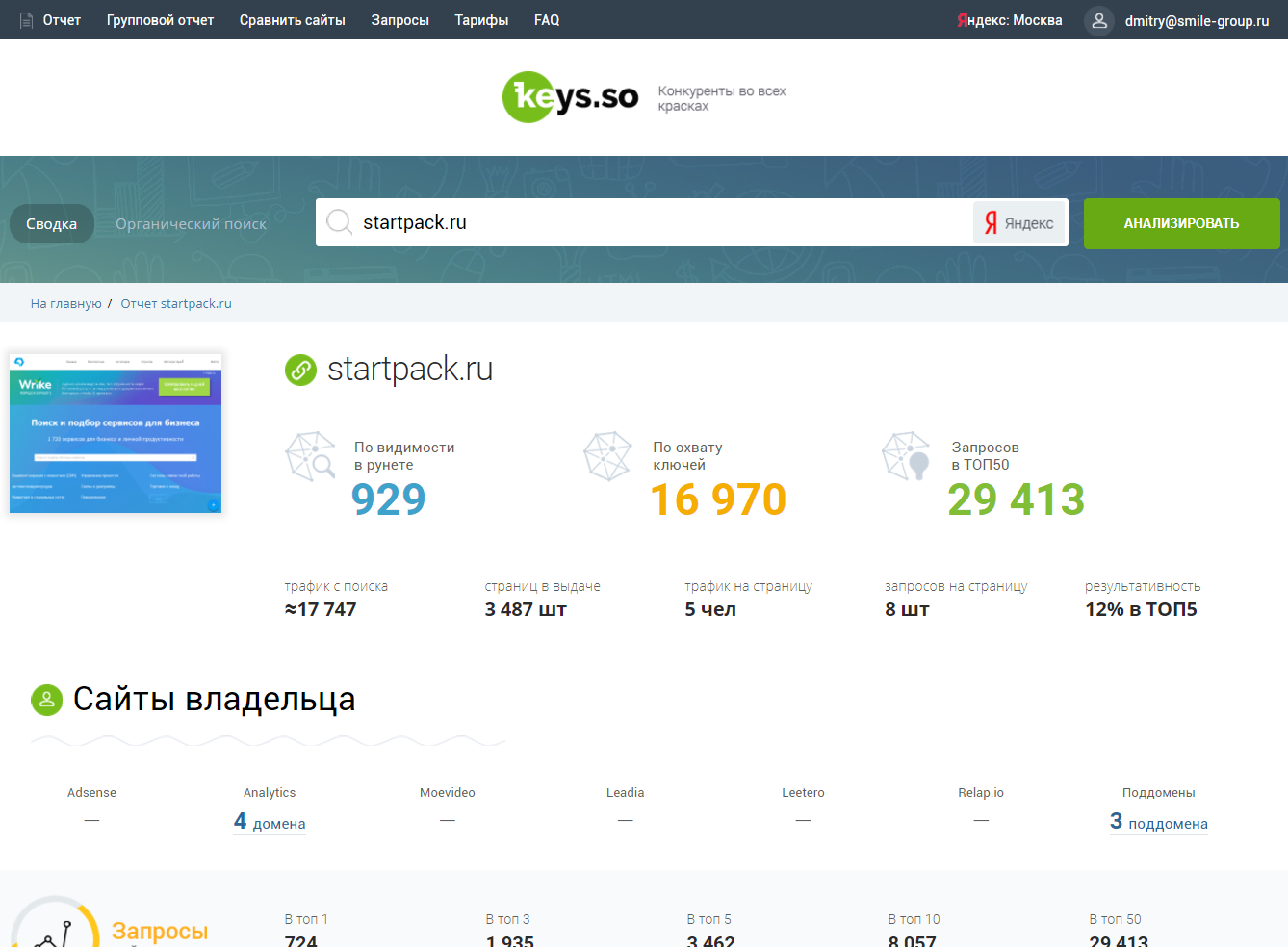Change region via 'Яндекс: Москва' selector
1288x947 pixels.
(1010, 19)
